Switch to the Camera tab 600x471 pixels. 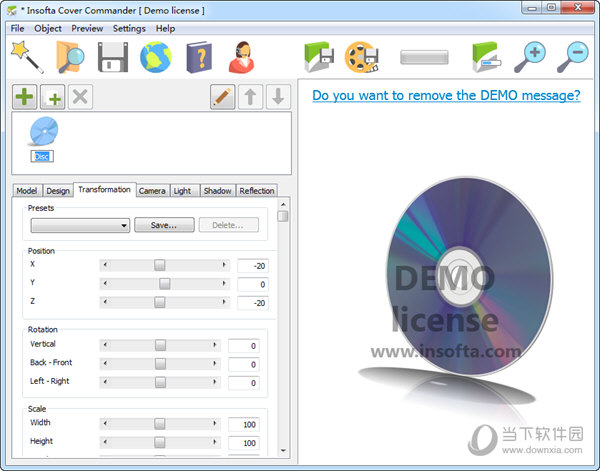click(152, 191)
